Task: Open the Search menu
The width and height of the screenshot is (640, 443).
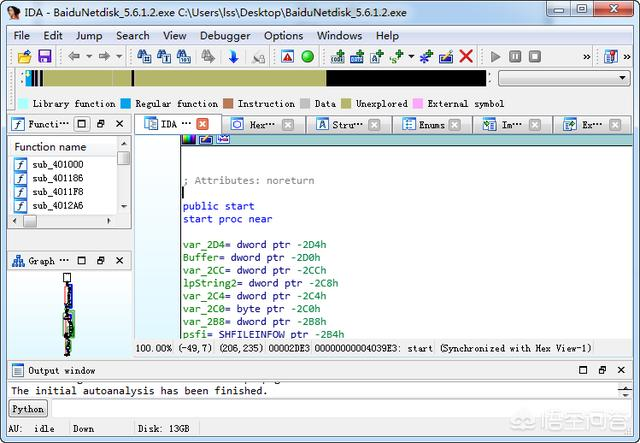Action: 133,36
